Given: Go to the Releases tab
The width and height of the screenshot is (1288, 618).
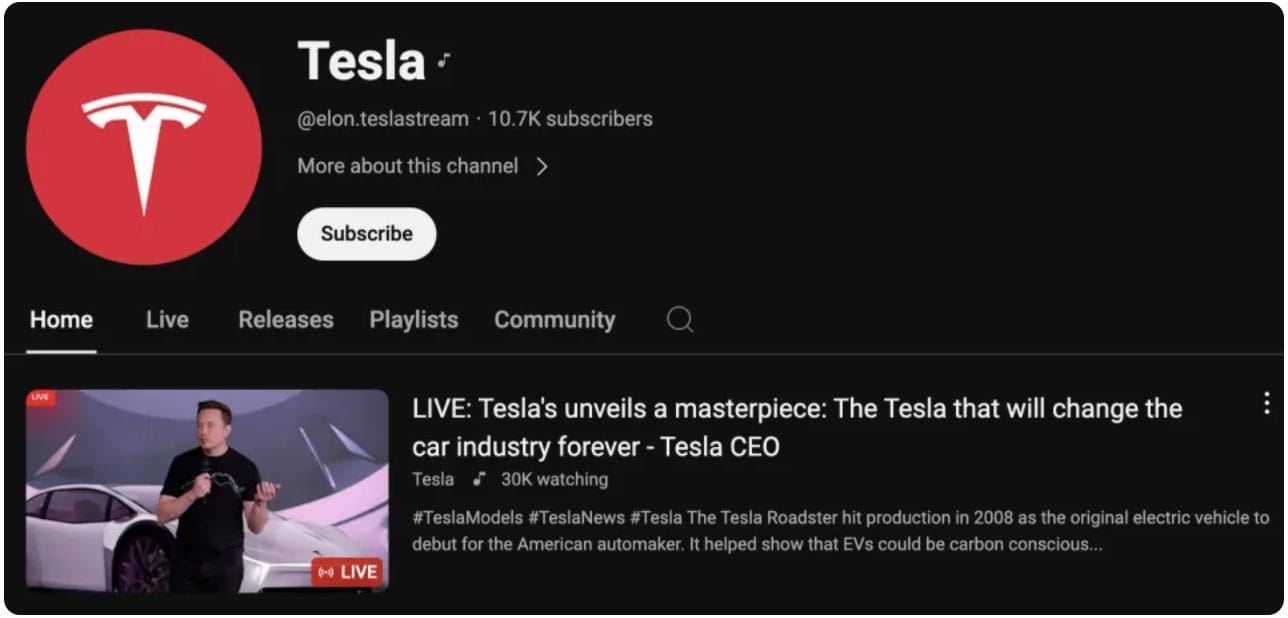Looking at the screenshot, I should pos(286,320).
